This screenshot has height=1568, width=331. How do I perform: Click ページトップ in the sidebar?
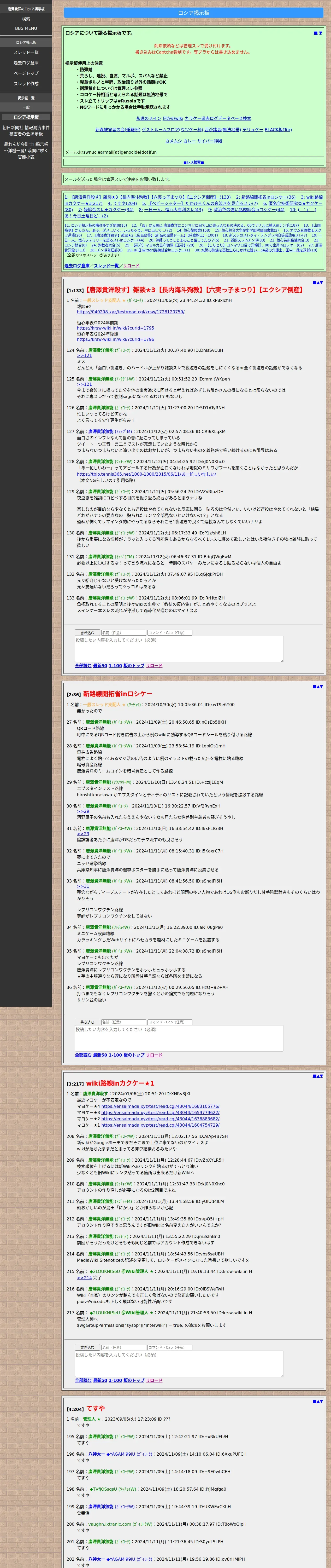pyautogui.click(x=26, y=73)
